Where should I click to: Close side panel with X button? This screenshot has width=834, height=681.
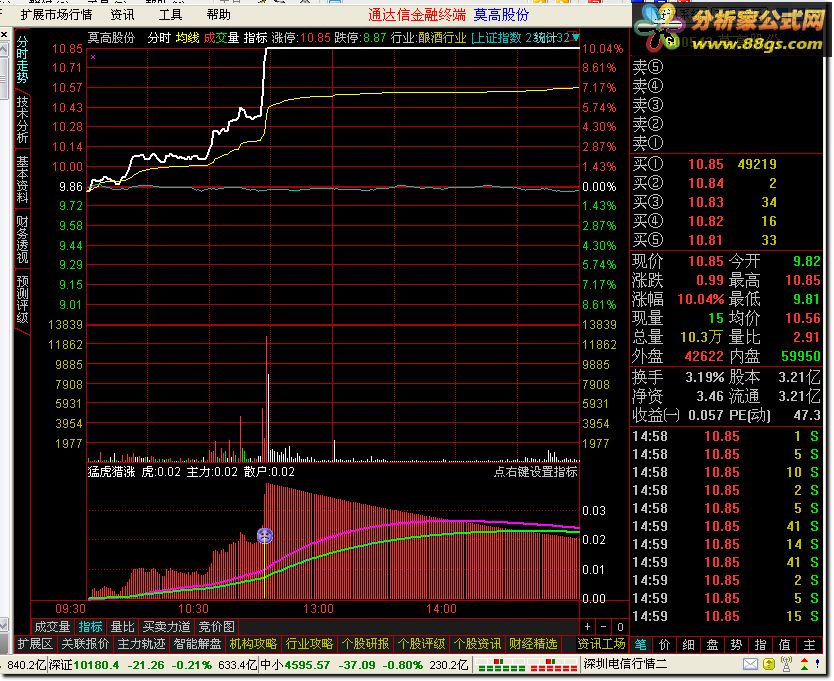(4, 35)
